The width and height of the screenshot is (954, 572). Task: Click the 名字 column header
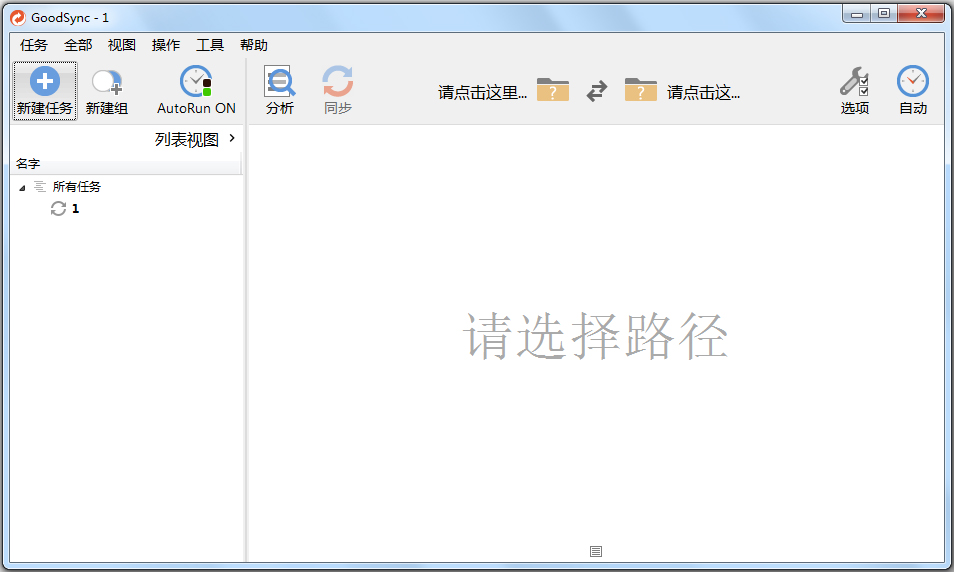[125, 164]
